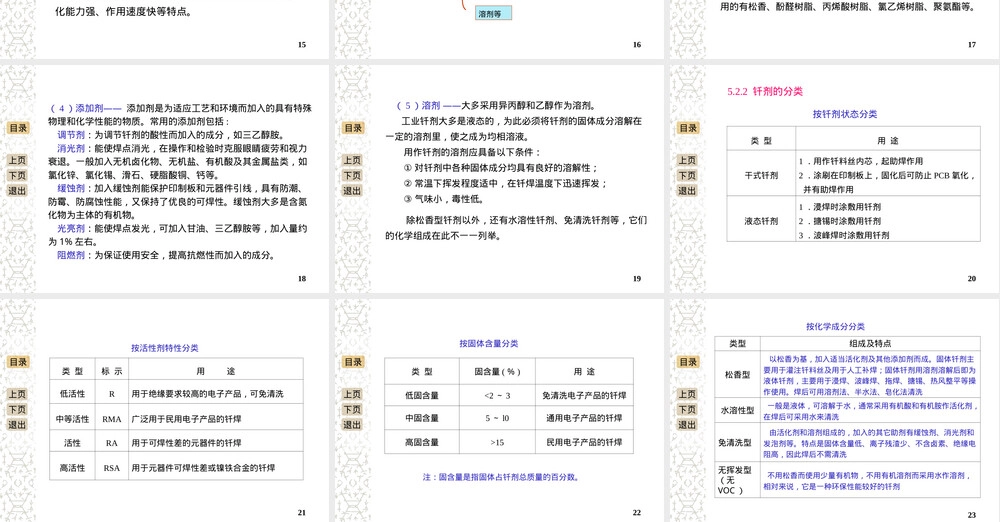This screenshot has width=1000, height=522.
Task: Click 目录 button on slide 22
Action: coord(353,362)
